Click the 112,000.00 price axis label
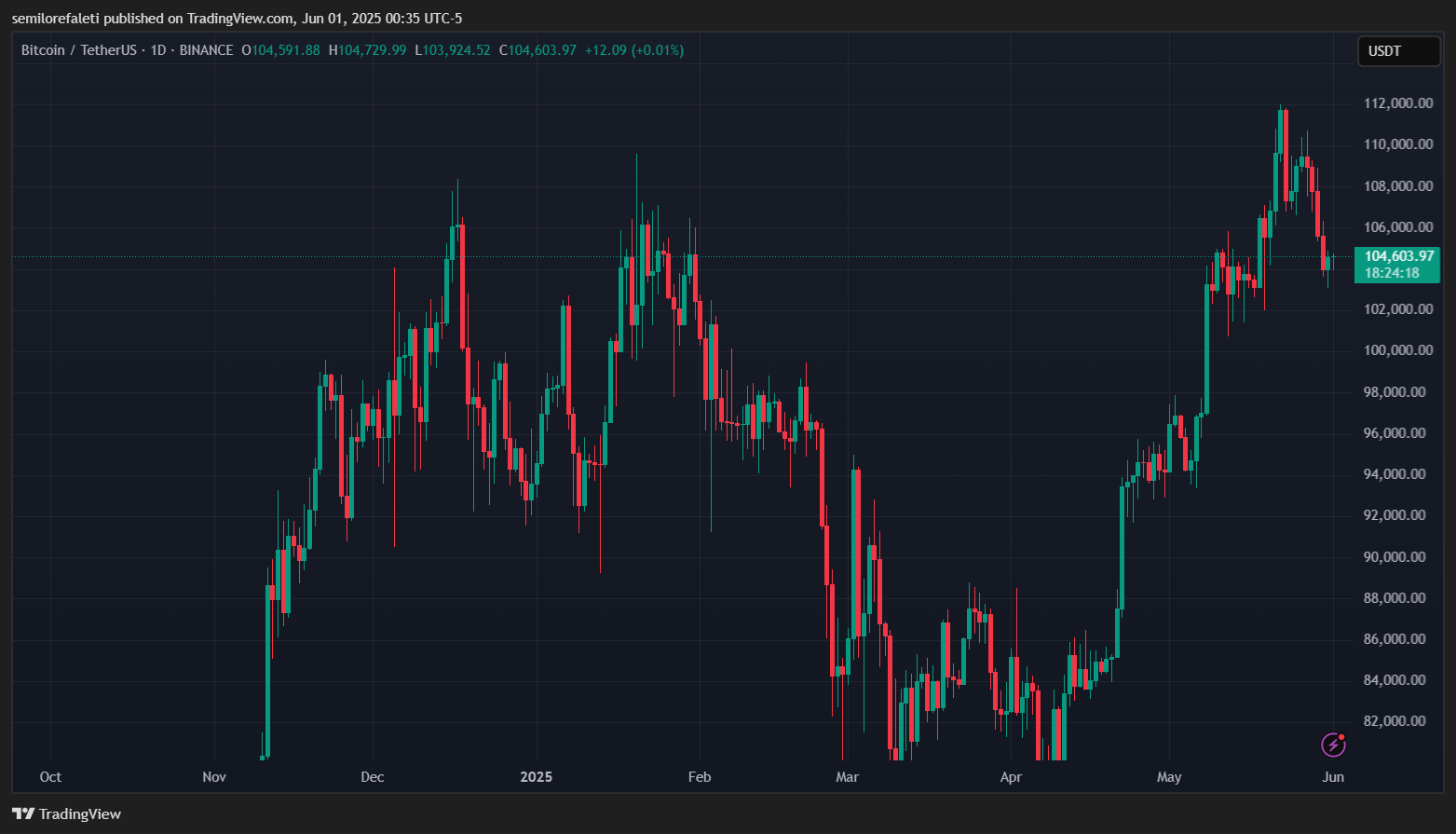 point(1397,103)
